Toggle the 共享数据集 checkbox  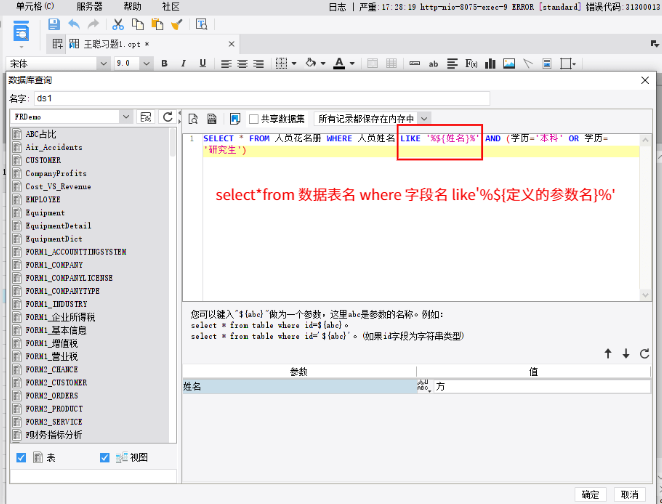pos(254,119)
